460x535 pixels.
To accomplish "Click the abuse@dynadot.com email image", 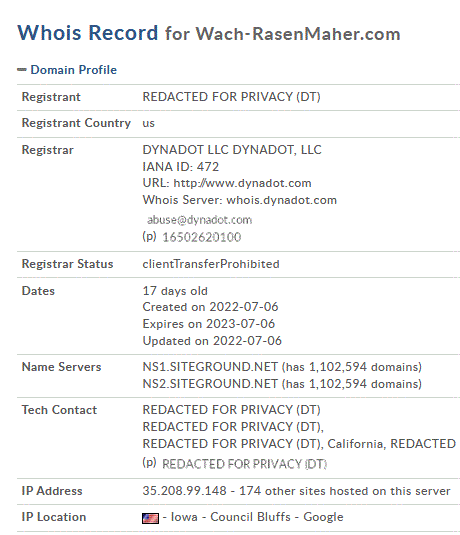I will pos(199,220).
